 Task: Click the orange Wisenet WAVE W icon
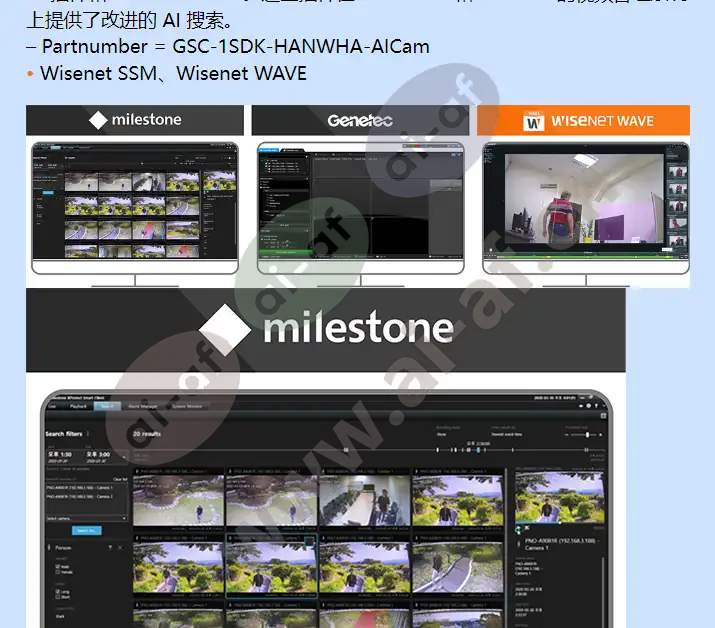[x=534, y=121]
